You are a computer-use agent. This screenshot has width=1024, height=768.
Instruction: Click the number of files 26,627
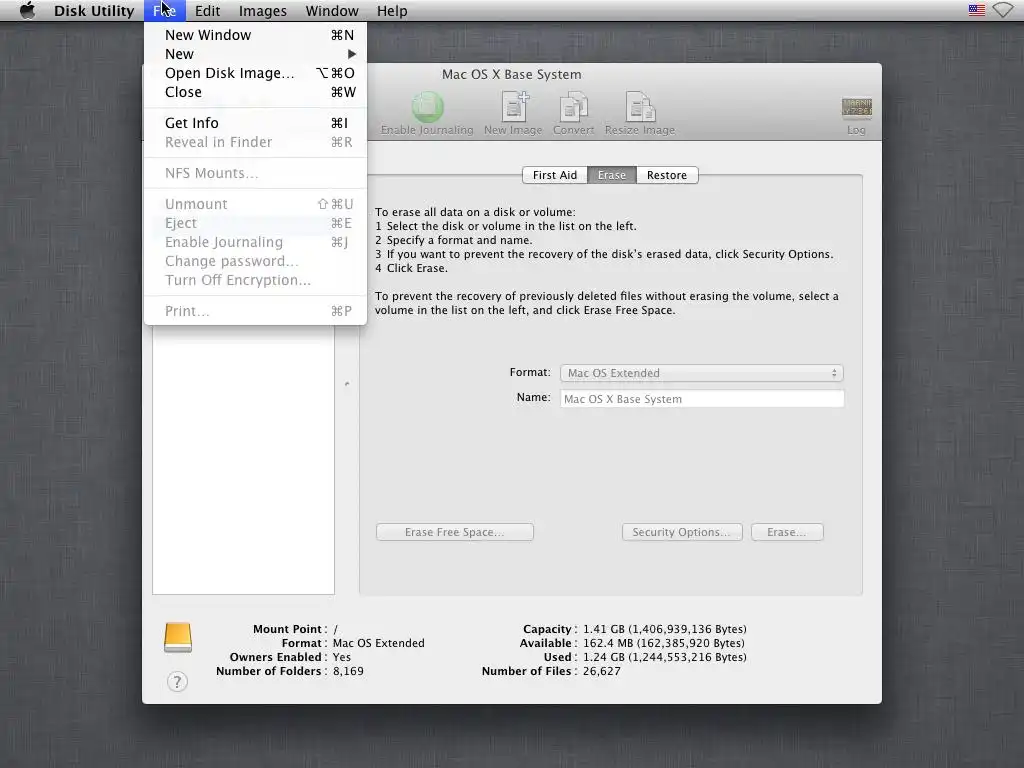click(601, 671)
